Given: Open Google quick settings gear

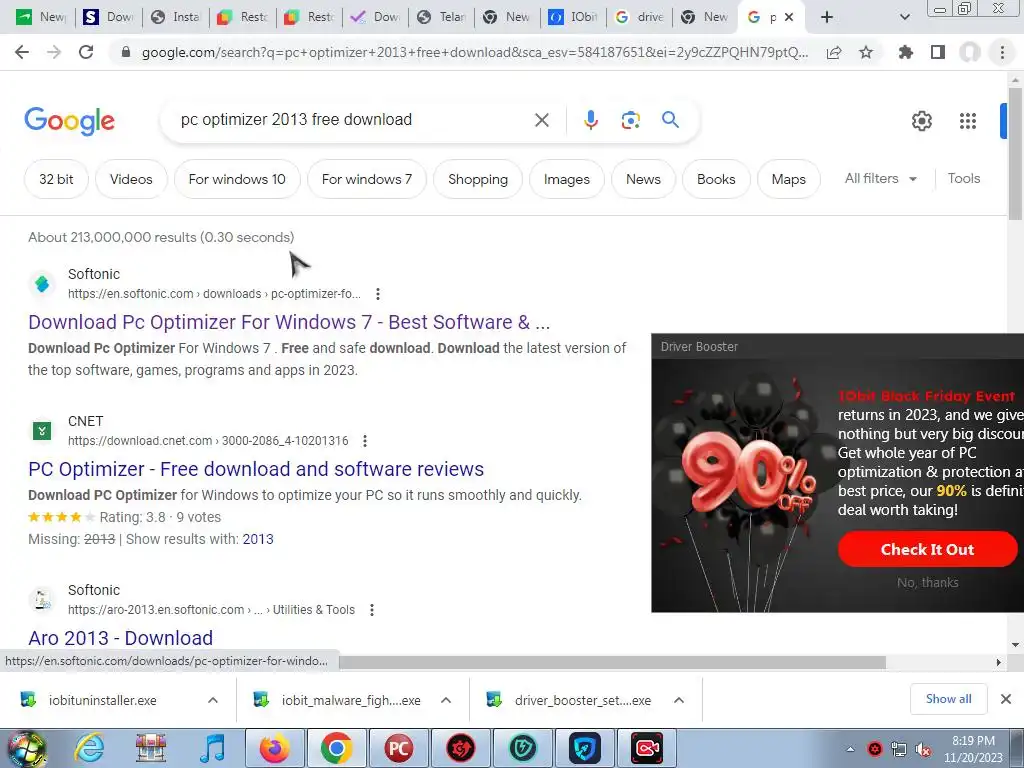Looking at the screenshot, I should click(921, 121).
